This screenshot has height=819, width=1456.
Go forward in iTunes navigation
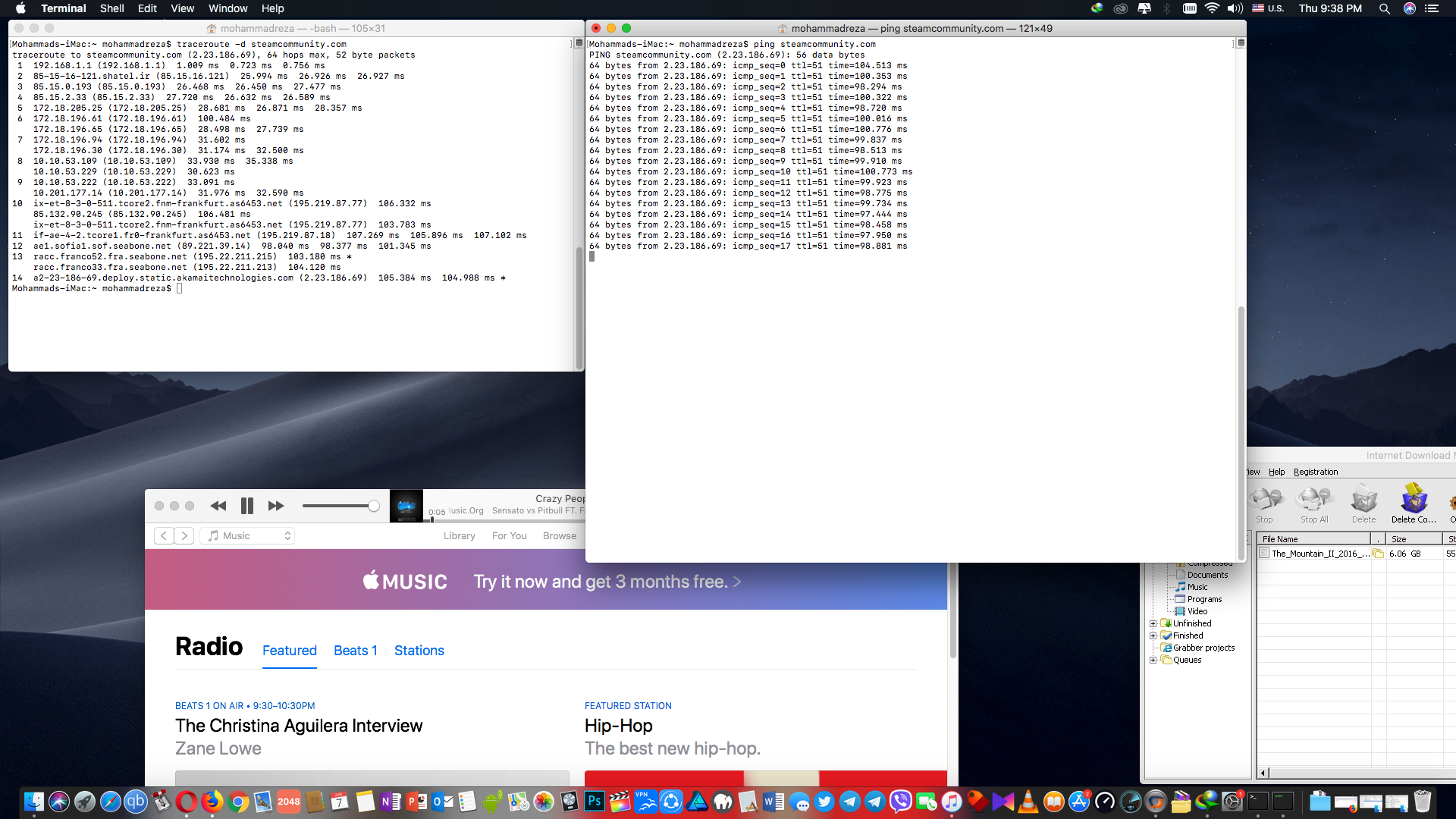184,535
